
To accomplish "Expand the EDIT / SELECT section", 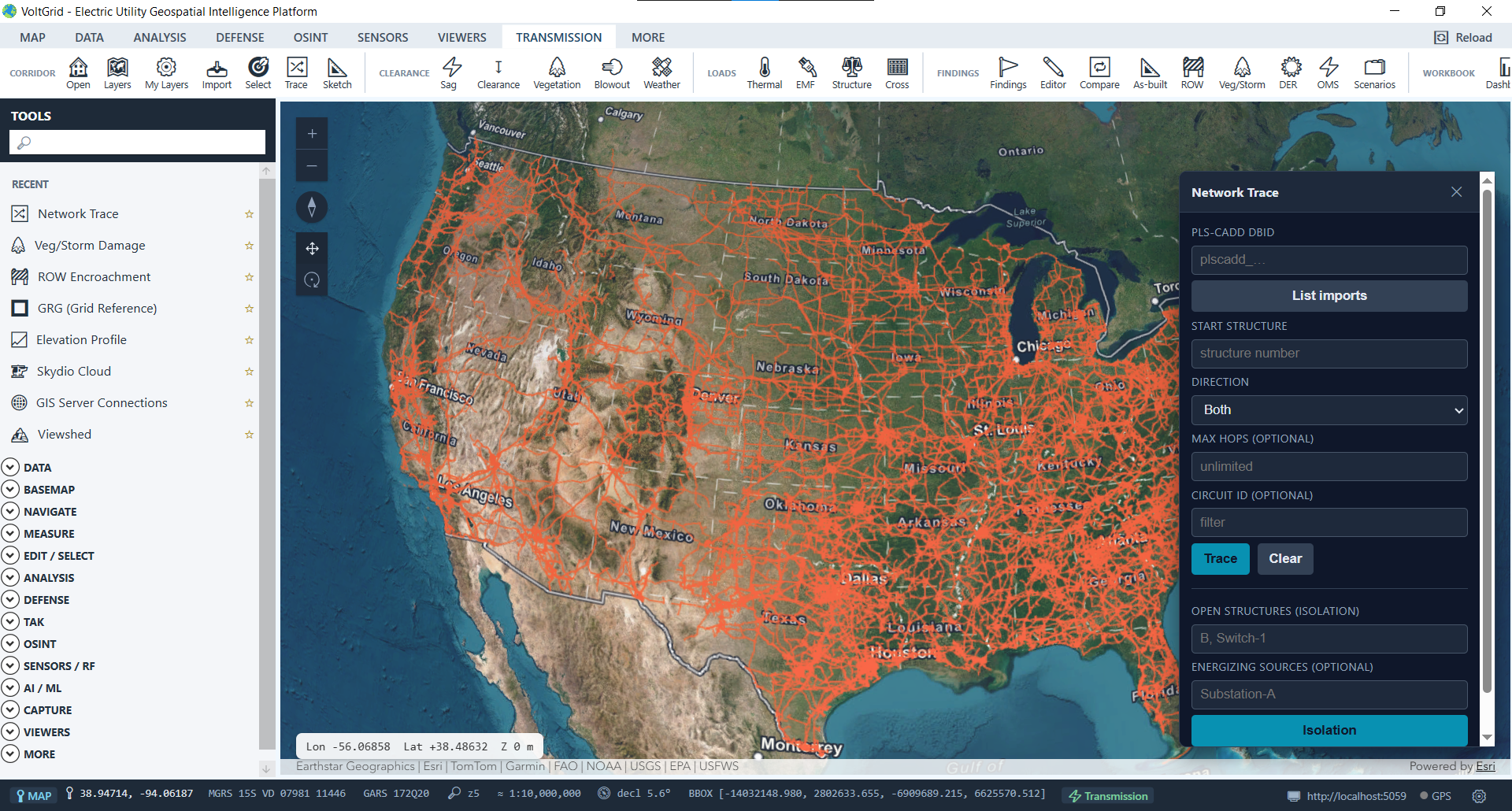I will point(48,556).
